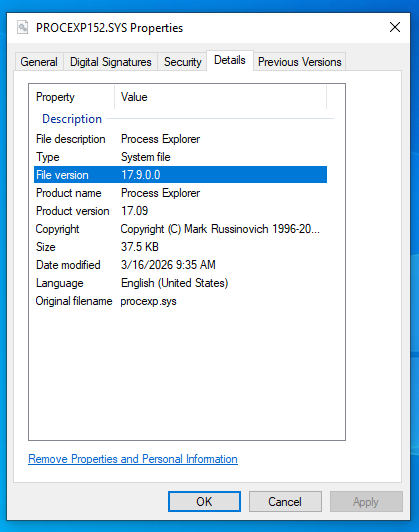This screenshot has height=532, width=419.
Task: Click the 3/16/2026 9:35 AM value
Action: coord(168,265)
